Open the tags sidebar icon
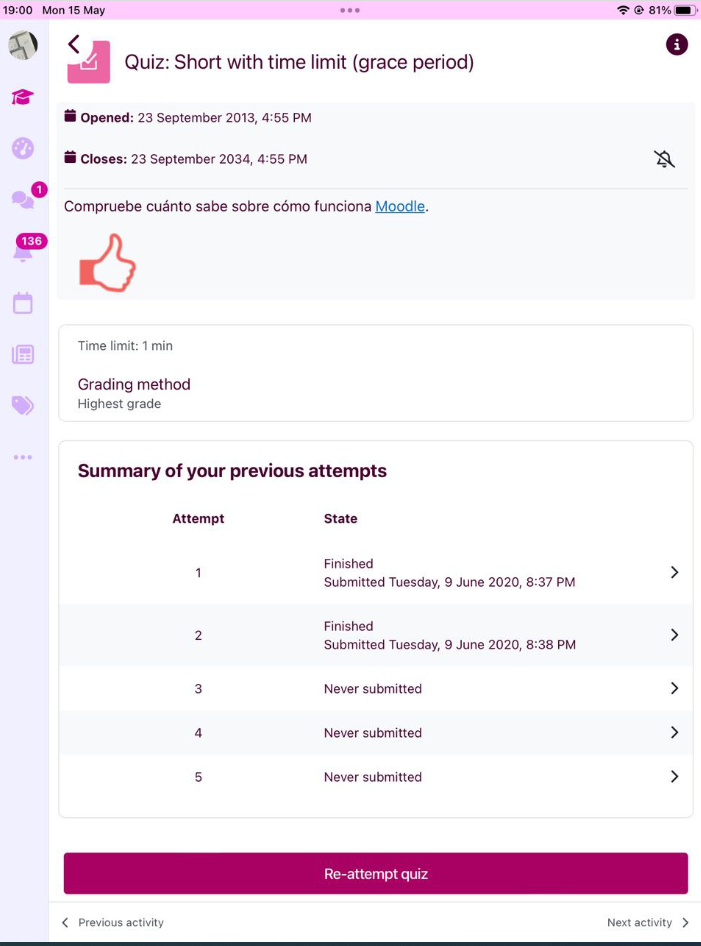701x946 pixels. [22, 405]
